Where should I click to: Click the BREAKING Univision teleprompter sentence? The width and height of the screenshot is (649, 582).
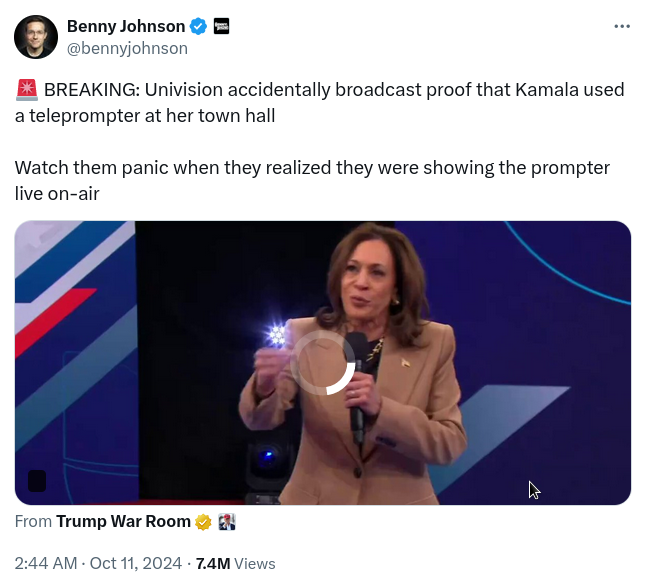tap(320, 102)
